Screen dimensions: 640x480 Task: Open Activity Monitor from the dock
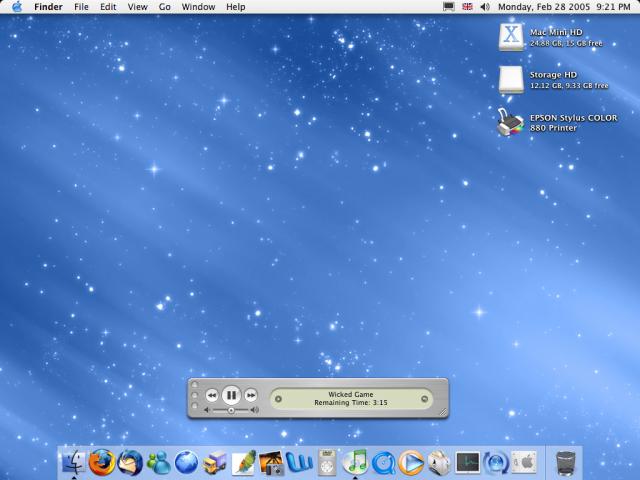[468, 463]
